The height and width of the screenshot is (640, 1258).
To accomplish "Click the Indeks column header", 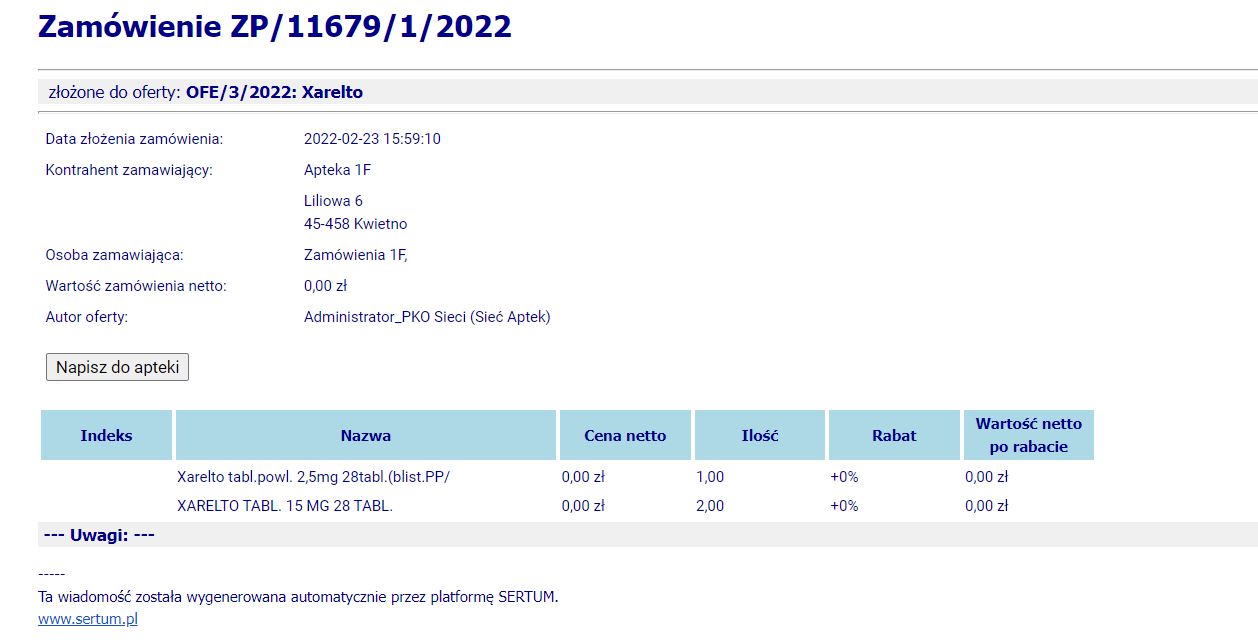I will [106, 435].
